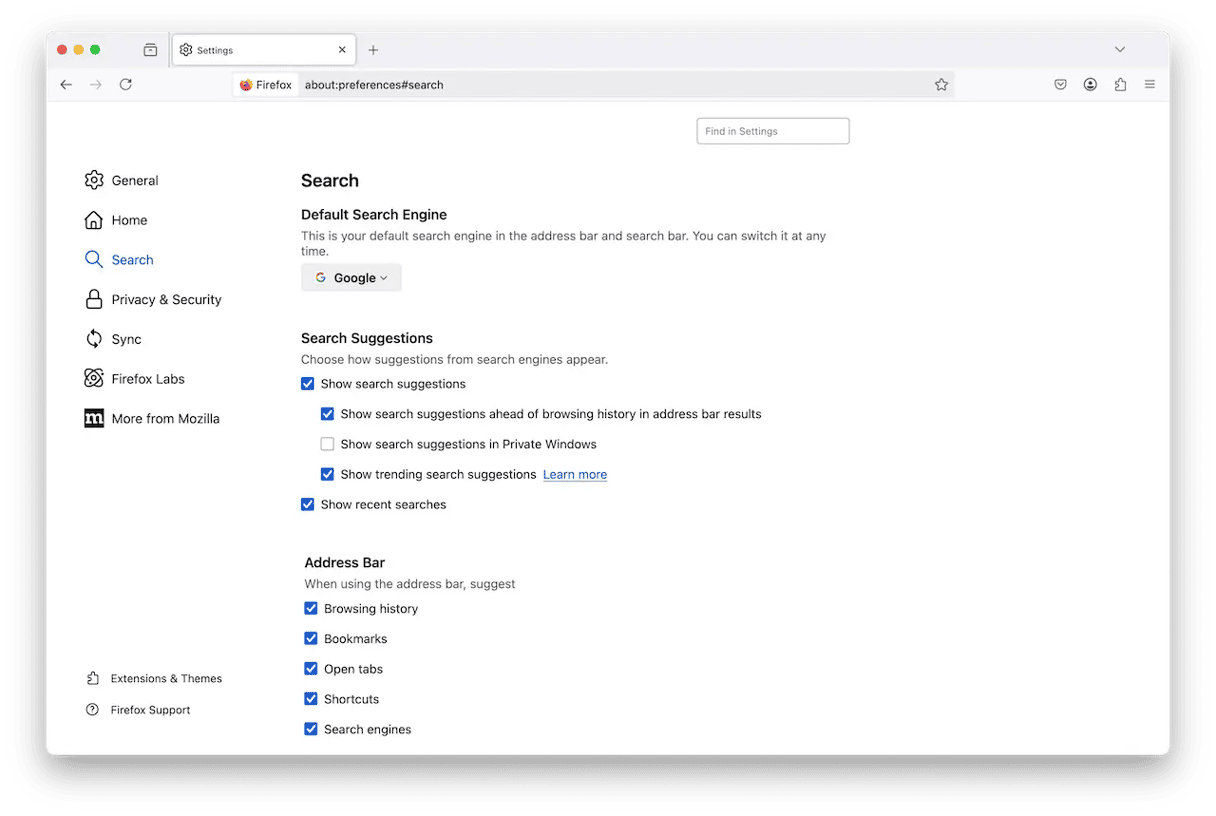Open the hamburger application menu

coord(1150,85)
